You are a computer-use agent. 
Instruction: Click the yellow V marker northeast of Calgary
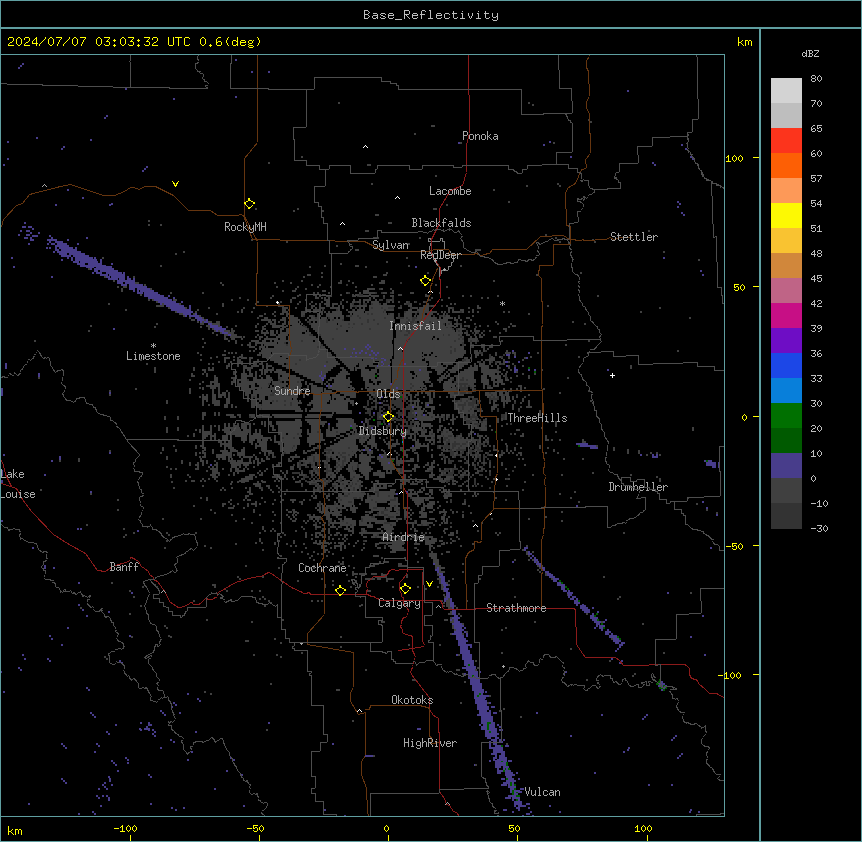[x=429, y=584]
